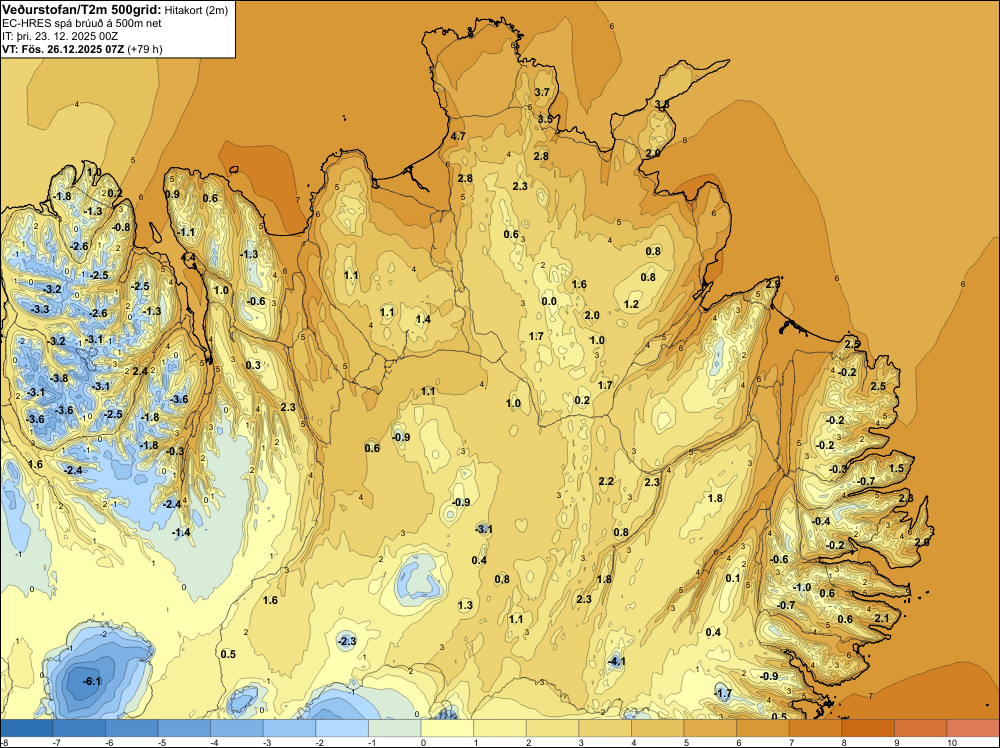
Task: Click the 'Hitakort (2m)' label in header
Action: point(196,10)
